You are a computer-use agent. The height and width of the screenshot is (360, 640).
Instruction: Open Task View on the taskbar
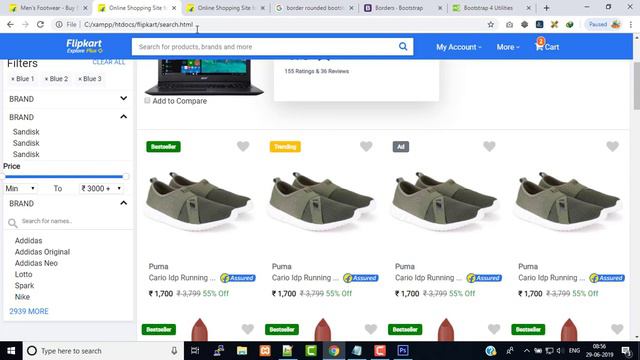[195, 351]
